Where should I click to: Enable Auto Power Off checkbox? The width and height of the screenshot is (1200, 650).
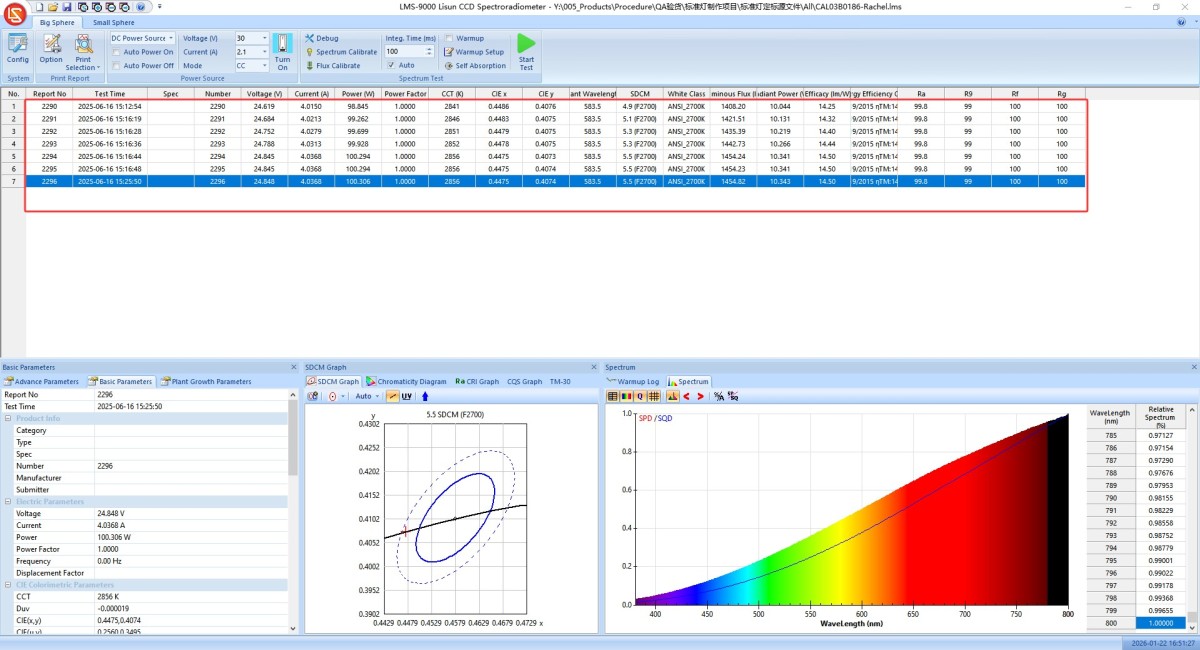click(x=116, y=66)
